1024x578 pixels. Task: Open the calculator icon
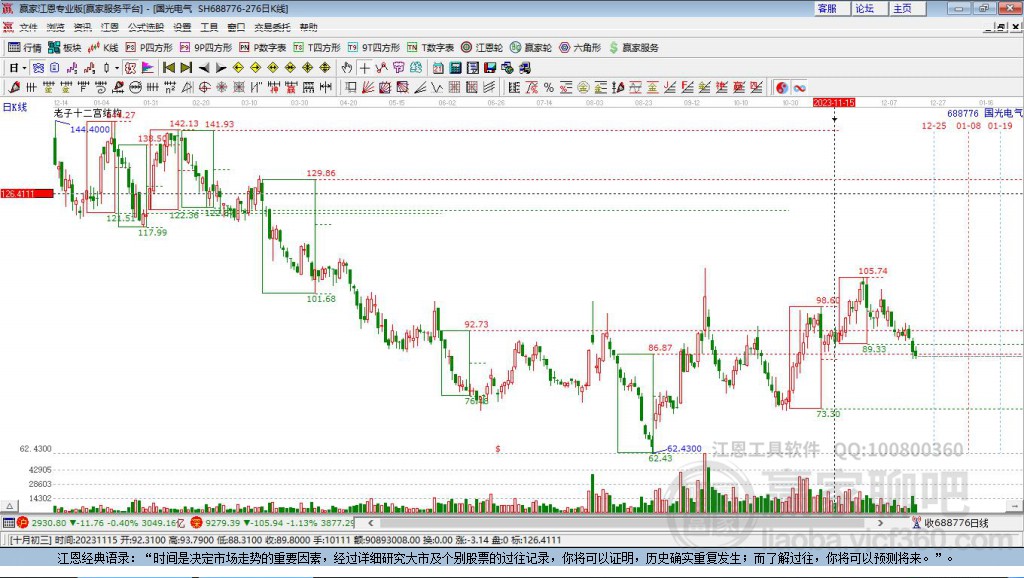(456, 68)
